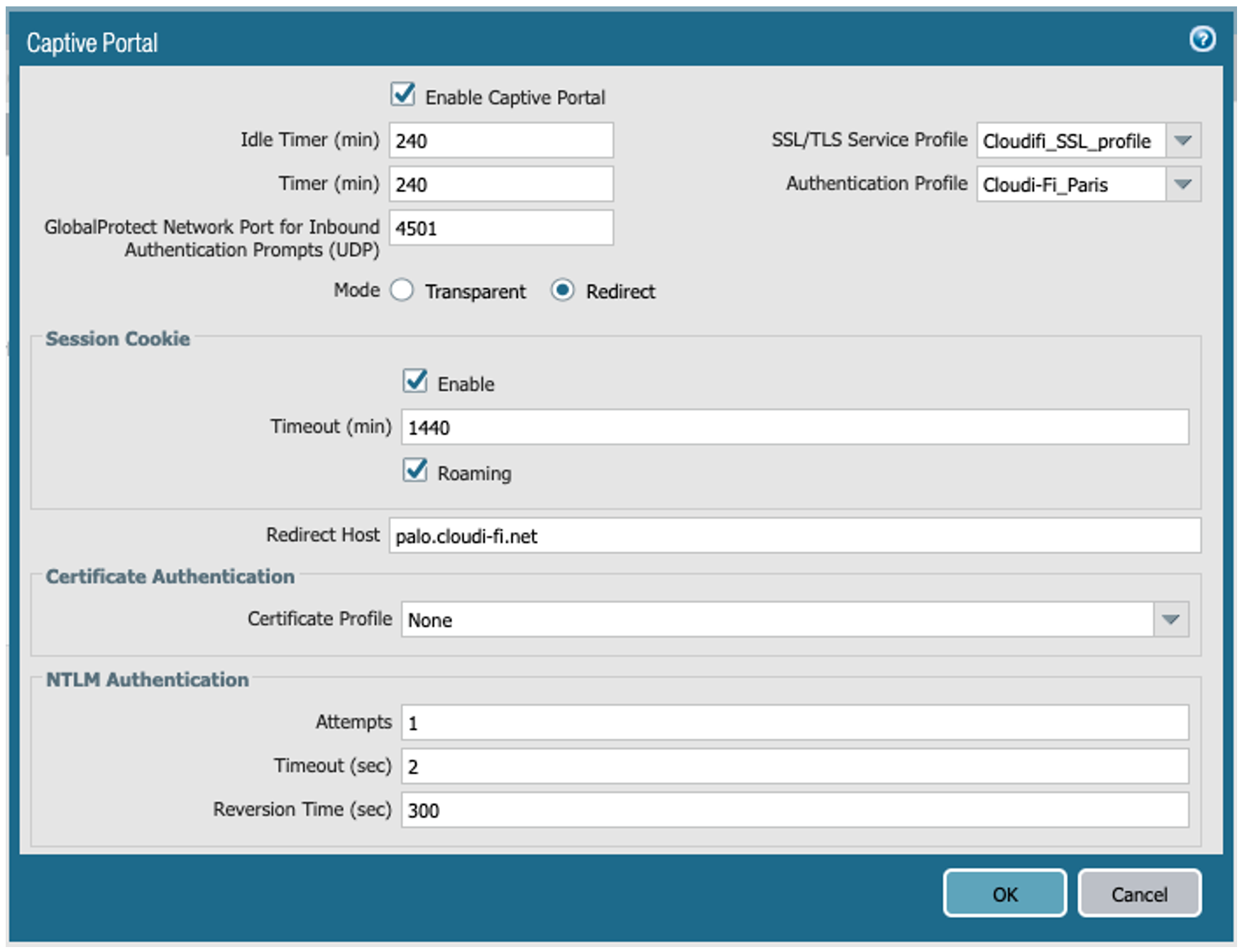Click the Timer (min) field
Screen dimensions: 1242x952
(500, 184)
